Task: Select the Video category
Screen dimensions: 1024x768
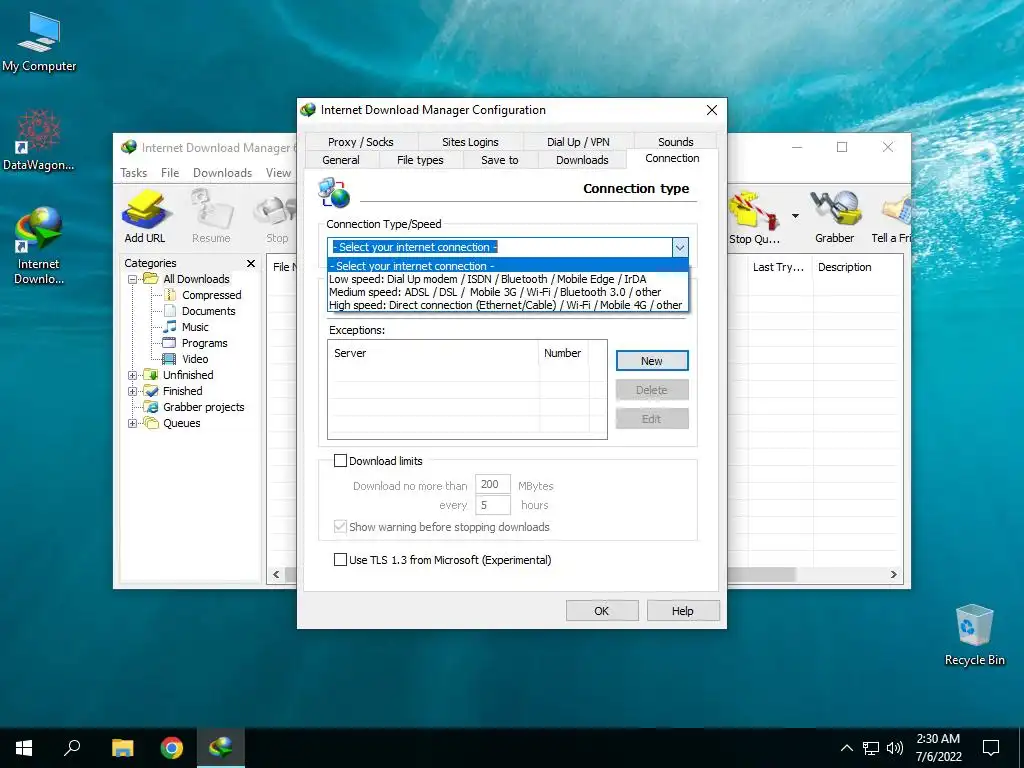Action: point(195,359)
